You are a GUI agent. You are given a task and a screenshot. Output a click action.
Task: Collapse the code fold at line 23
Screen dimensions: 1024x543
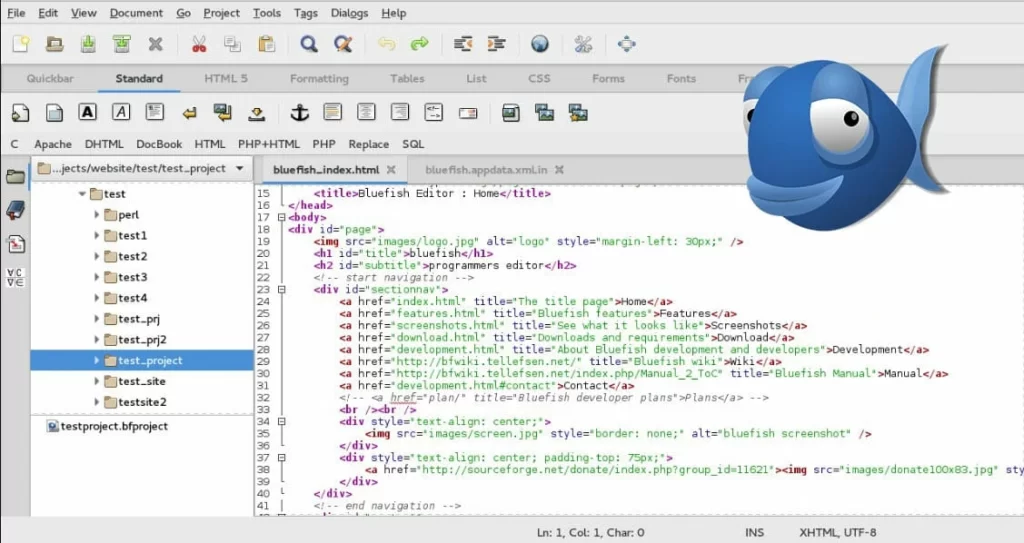[x=281, y=289]
